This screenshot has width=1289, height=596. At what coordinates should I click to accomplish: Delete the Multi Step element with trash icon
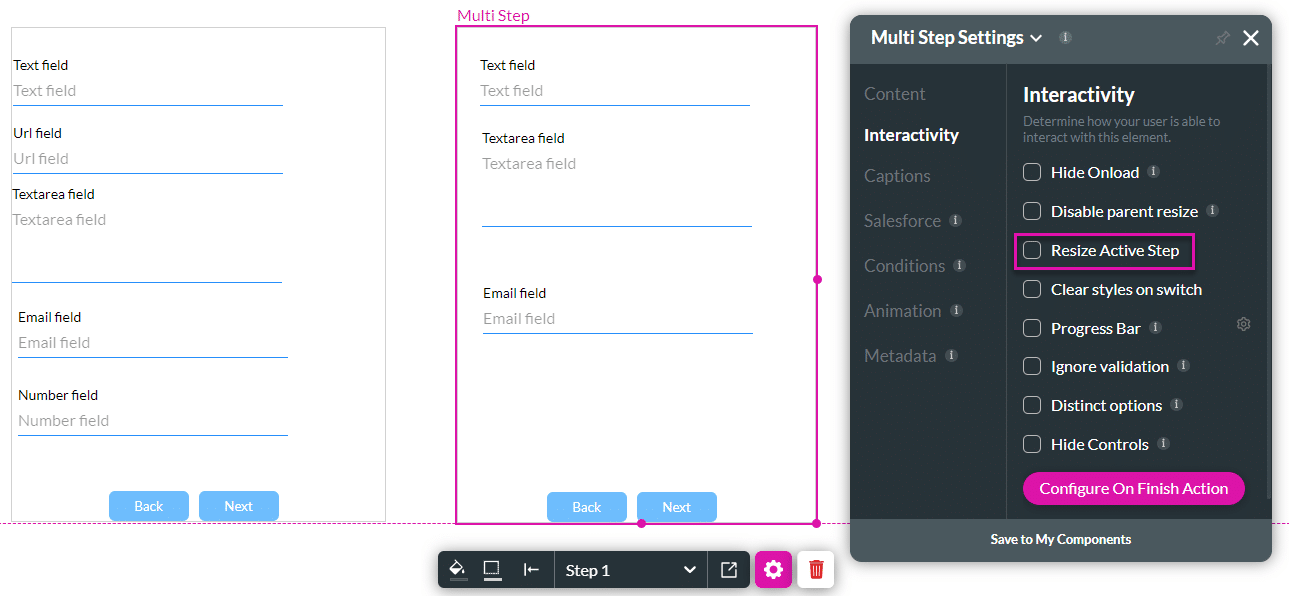(x=815, y=569)
